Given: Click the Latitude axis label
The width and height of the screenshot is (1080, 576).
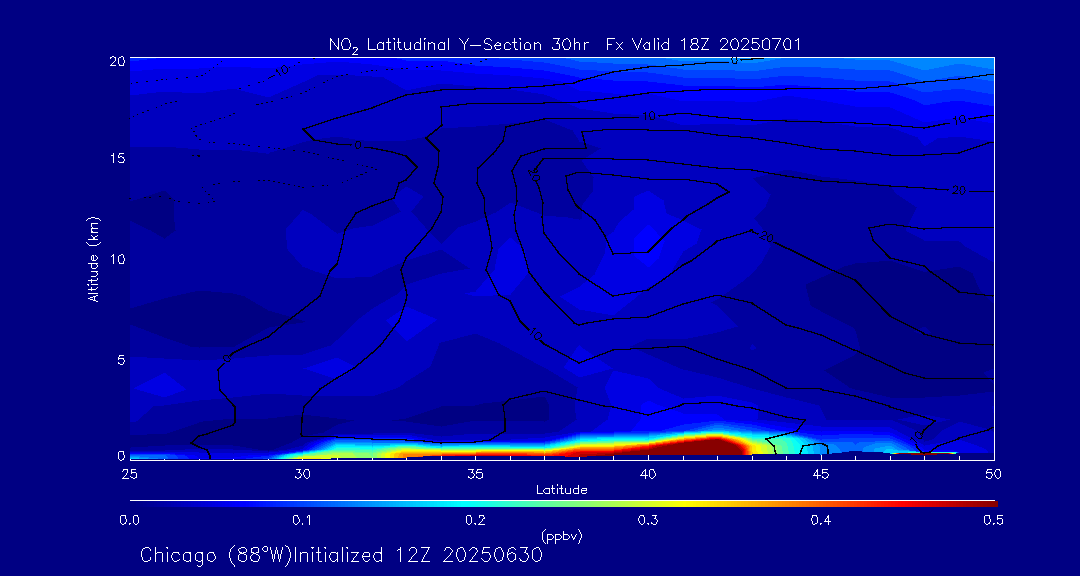Looking at the screenshot, I should tap(562, 490).
